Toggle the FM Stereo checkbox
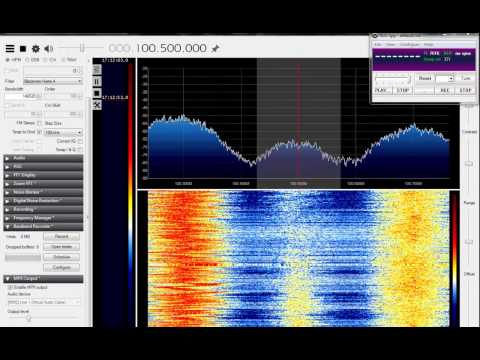 [x=39, y=123]
